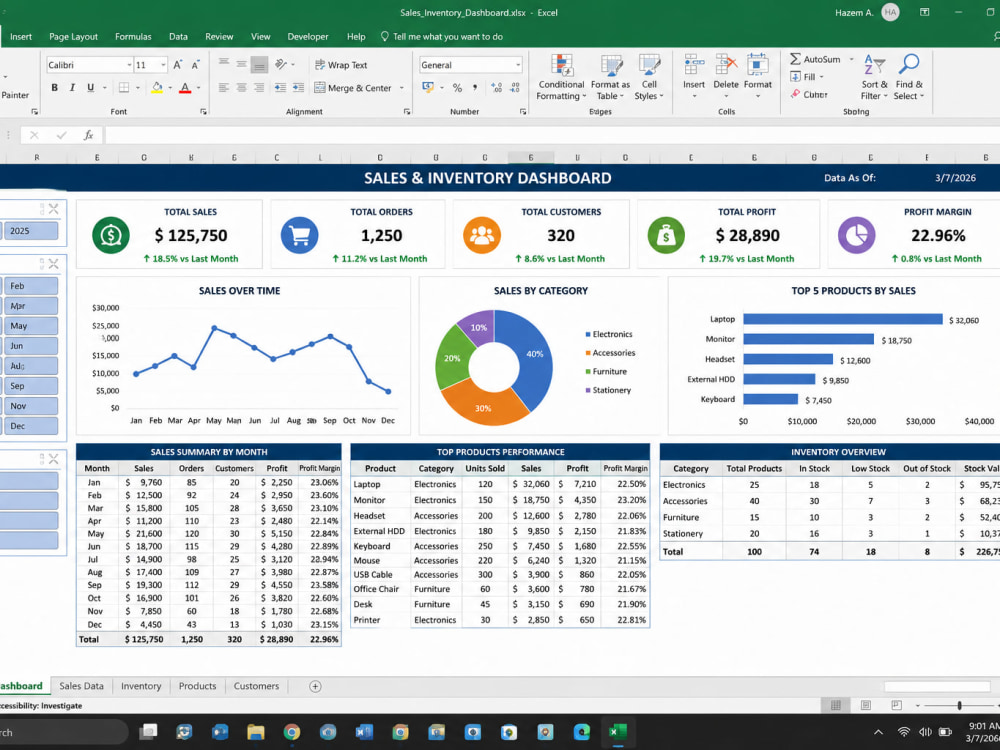The image size is (1000, 750).
Task: Toggle the Feb month slicer item
Action: pos(31,286)
